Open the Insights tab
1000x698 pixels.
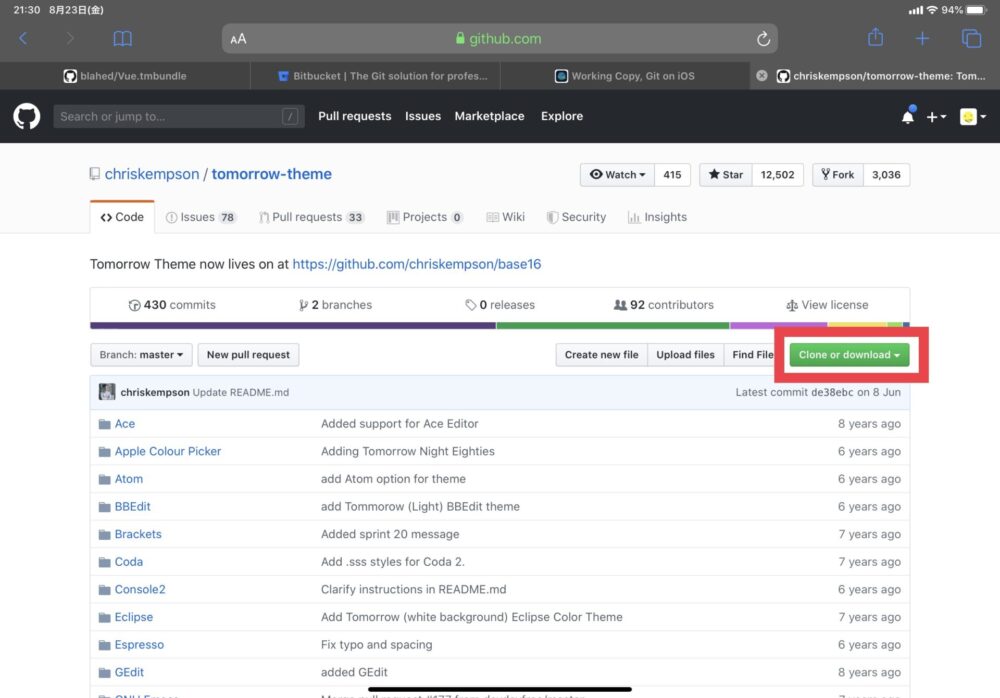(657, 217)
